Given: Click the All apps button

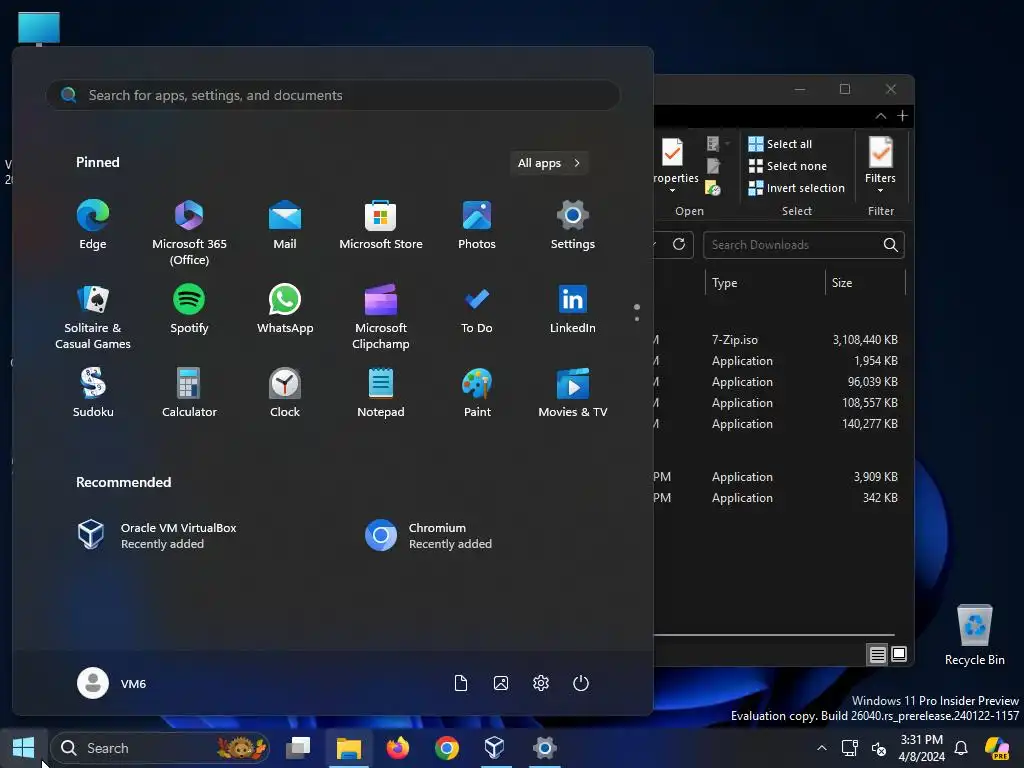Looking at the screenshot, I should tap(549, 163).
